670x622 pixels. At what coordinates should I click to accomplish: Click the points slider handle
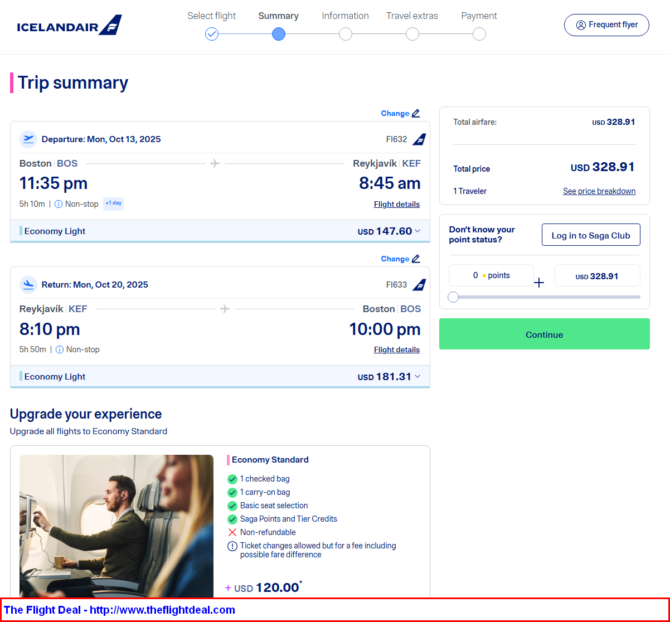coord(453,297)
